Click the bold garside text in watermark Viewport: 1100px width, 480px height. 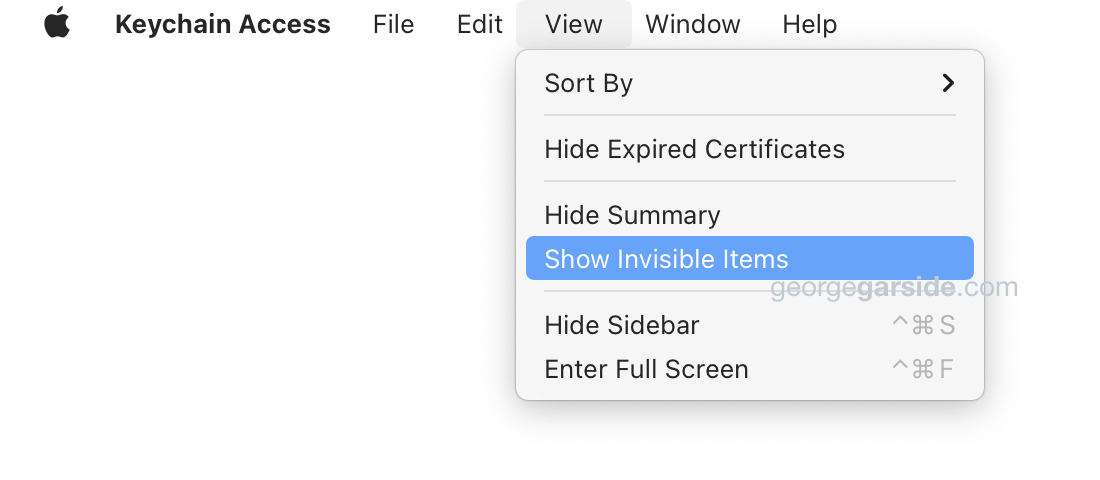point(905,288)
